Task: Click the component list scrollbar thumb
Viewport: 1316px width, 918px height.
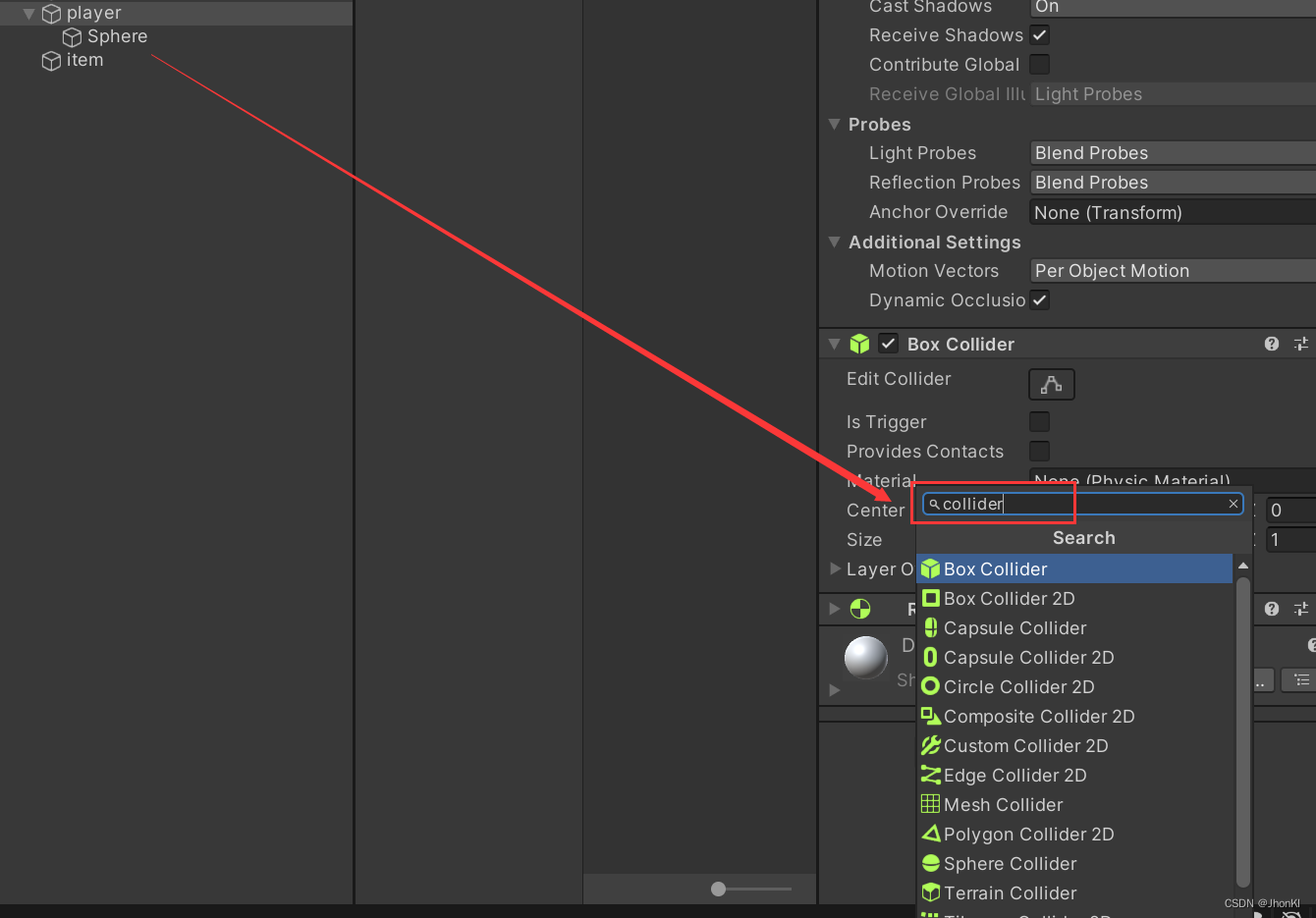Action: click(1243, 732)
